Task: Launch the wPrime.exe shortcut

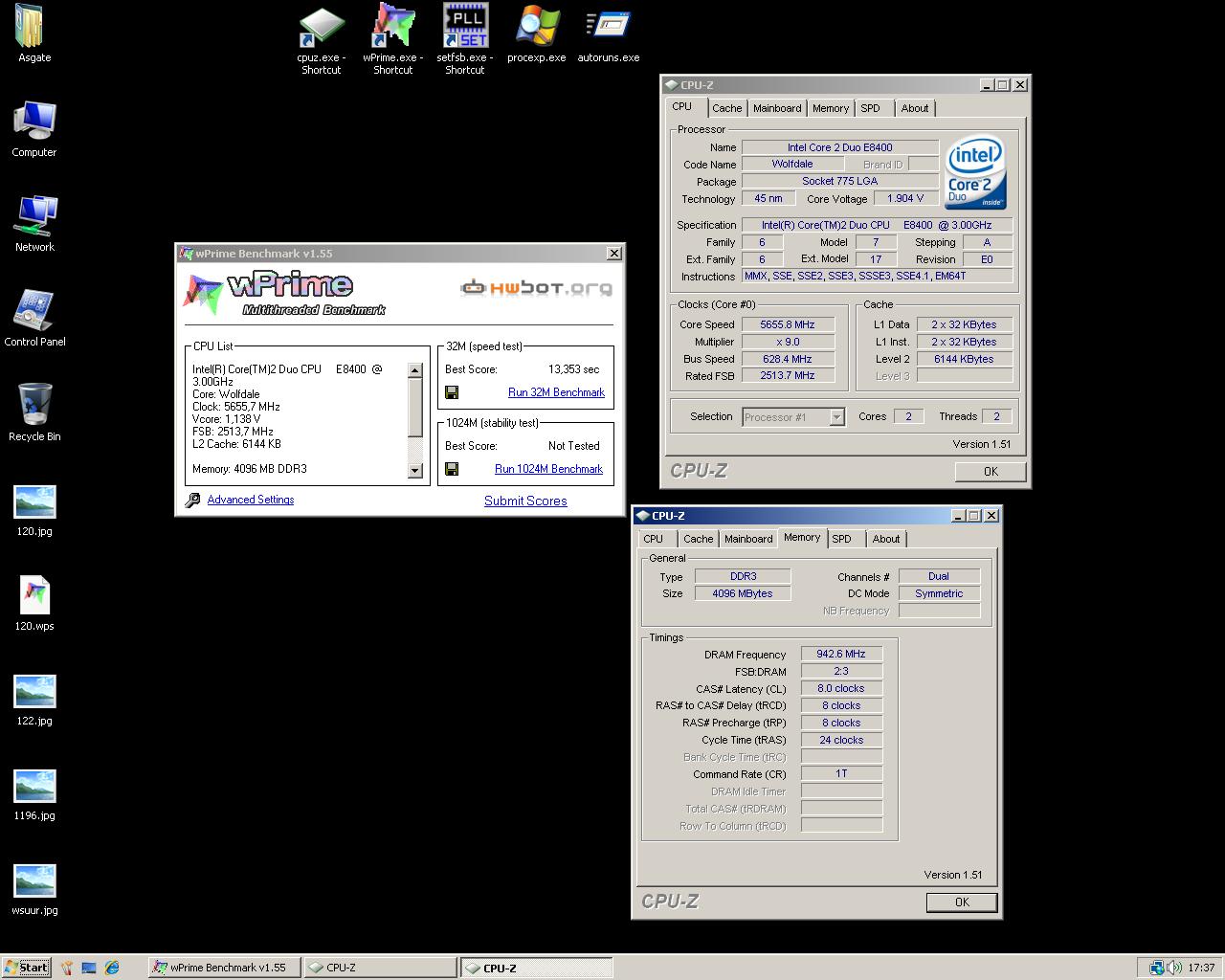Action: point(393,40)
